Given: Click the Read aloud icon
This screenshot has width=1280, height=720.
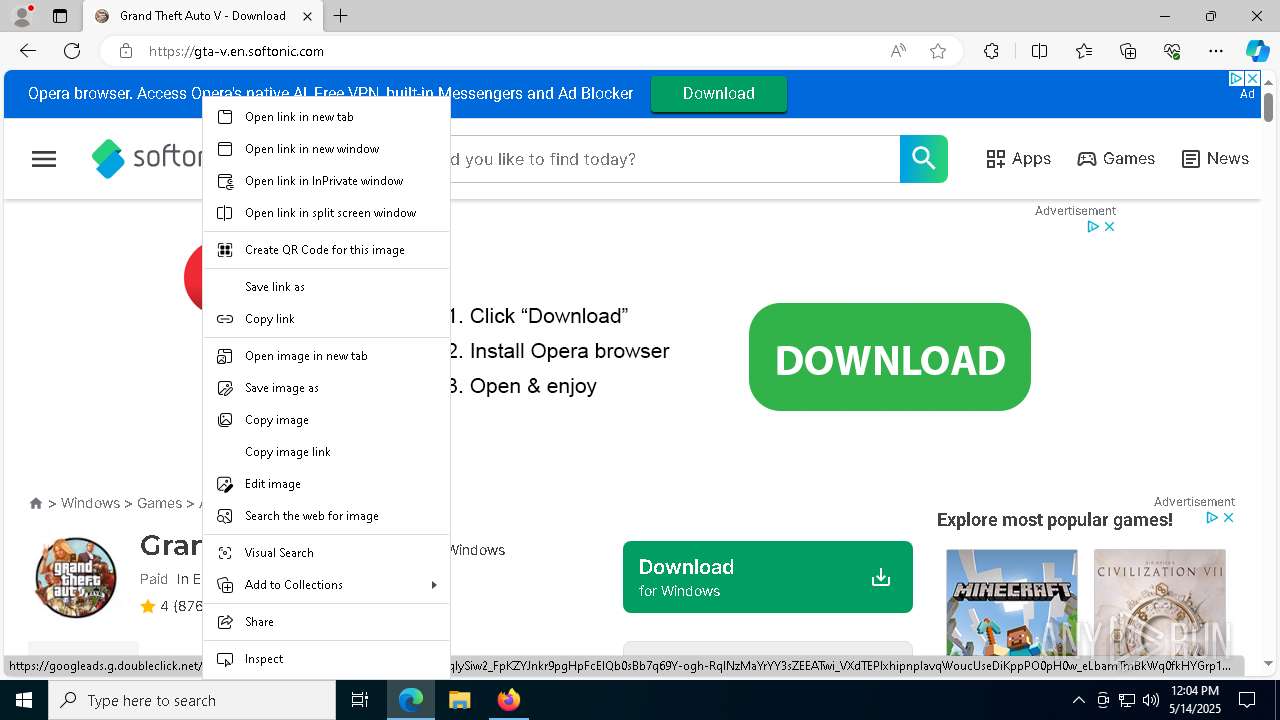Looking at the screenshot, I should pos(898,51).
